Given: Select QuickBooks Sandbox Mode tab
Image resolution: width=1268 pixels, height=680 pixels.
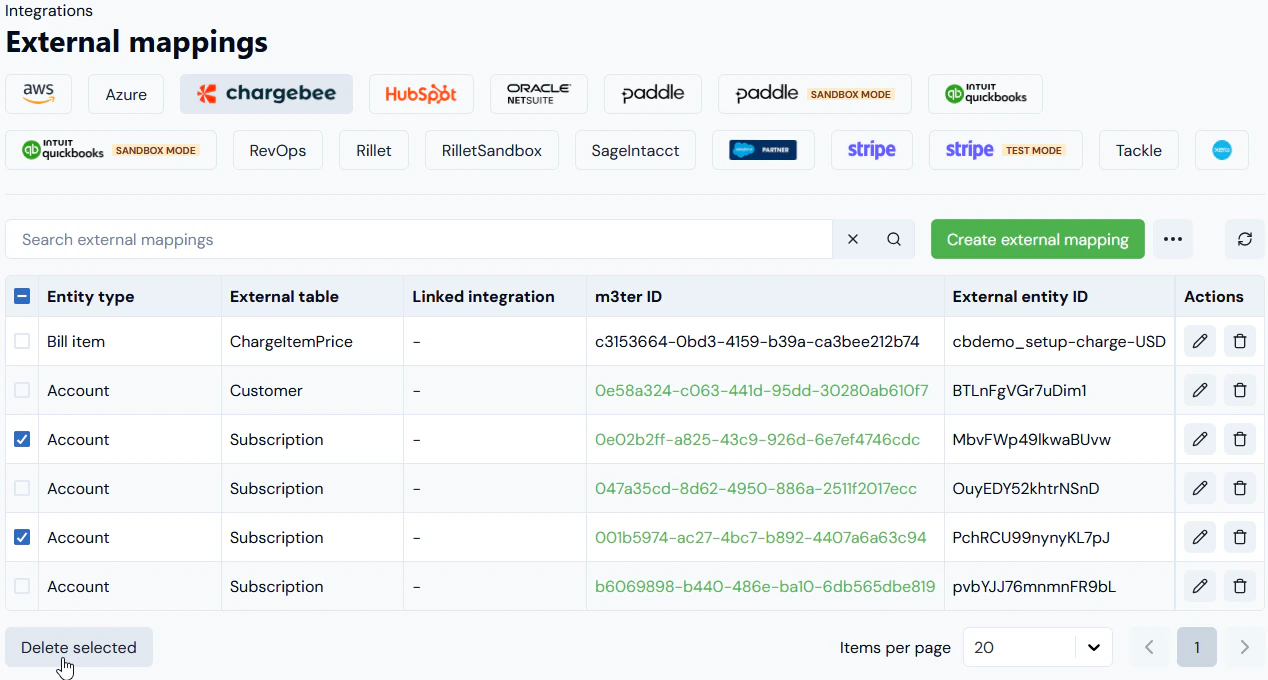Looking at the screenshot, I should (111, 150).
